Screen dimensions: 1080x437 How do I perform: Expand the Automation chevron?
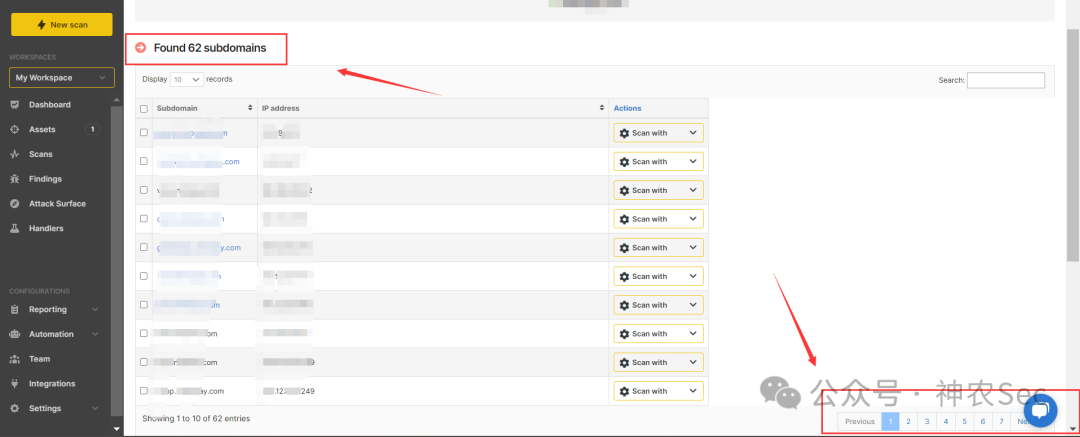95,334
